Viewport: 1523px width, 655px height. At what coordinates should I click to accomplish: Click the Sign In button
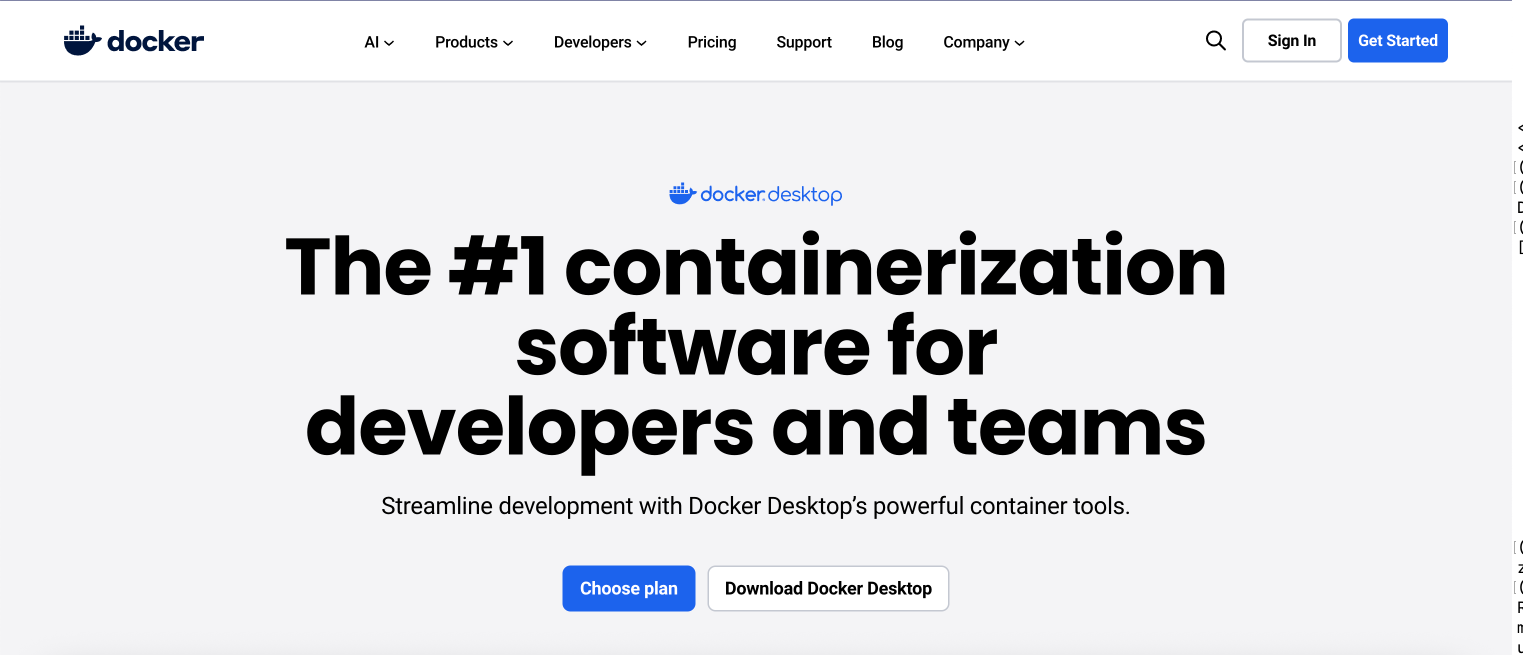1291,41
